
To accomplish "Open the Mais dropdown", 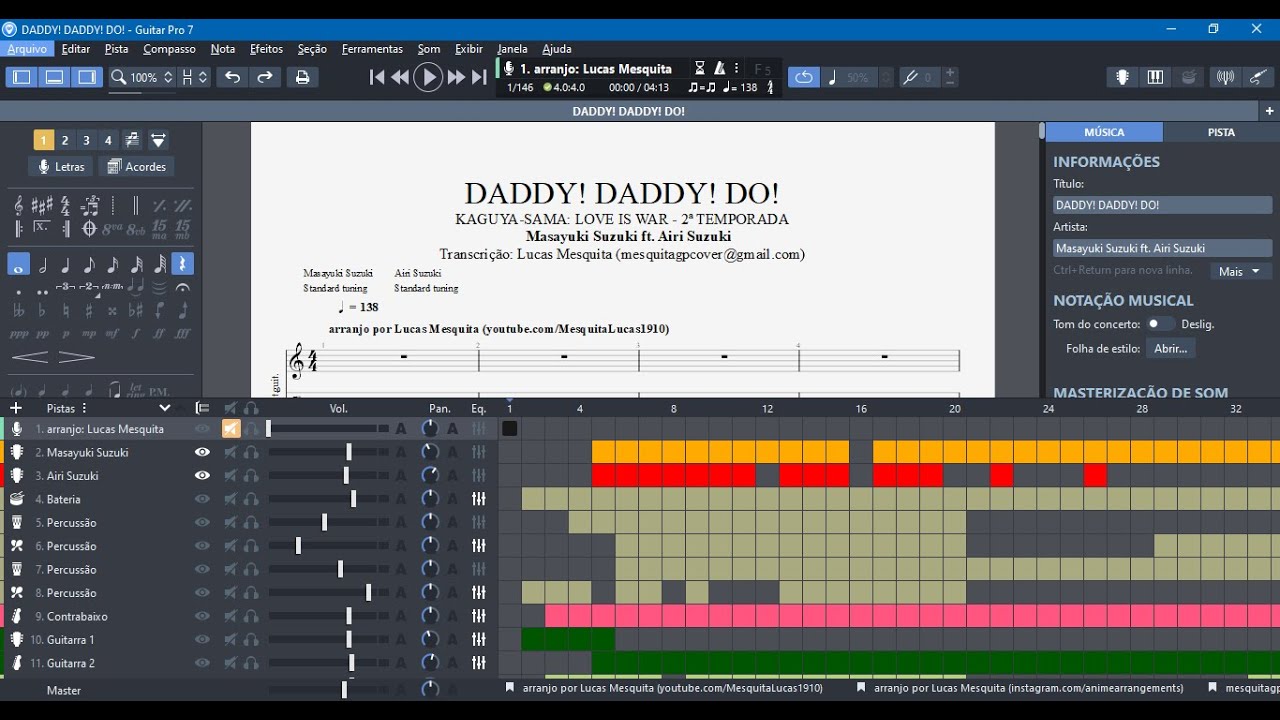I will (1241, 271).
